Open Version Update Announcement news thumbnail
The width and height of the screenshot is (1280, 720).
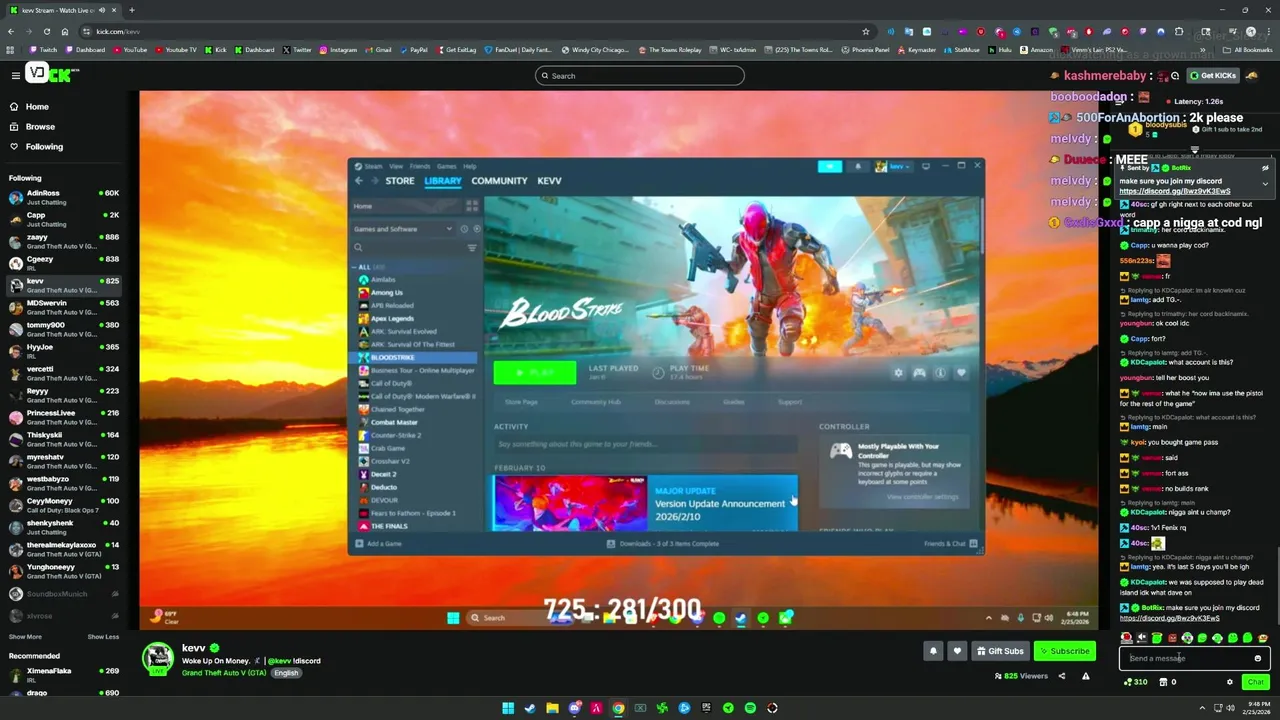[x=570, y=503]
